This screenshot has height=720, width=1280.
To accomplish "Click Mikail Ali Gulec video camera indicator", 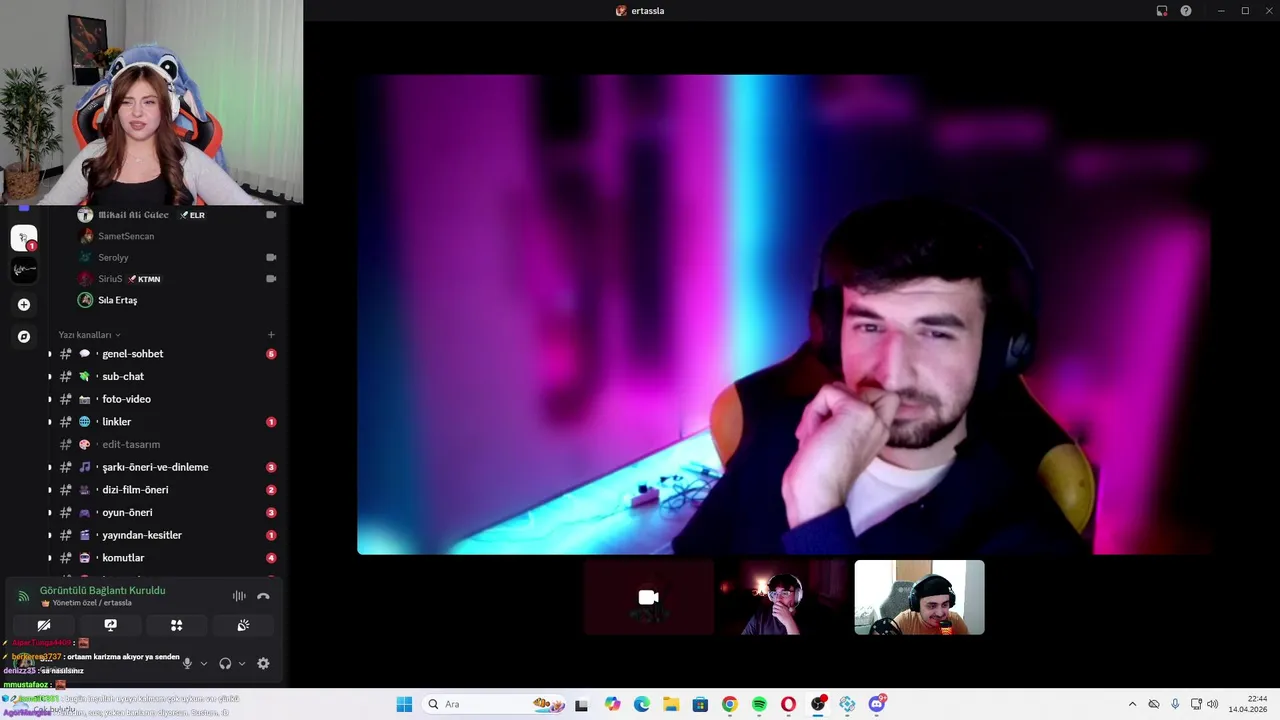I will coord(271,215).
